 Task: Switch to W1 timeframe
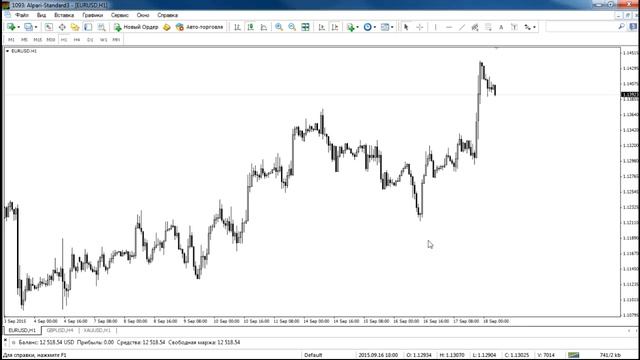[103, 40]
